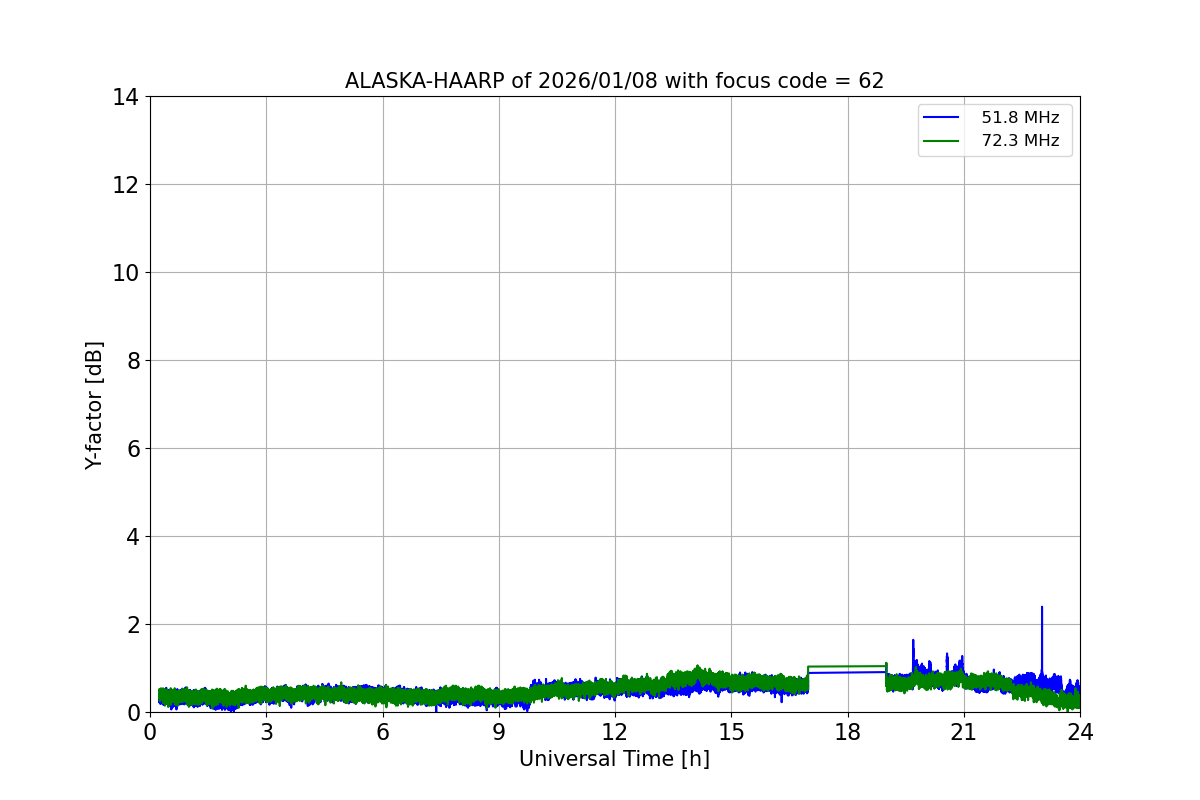Click the green line sample in legend
This screenshot has width=1200, height=800.
(x=943, y=141)
